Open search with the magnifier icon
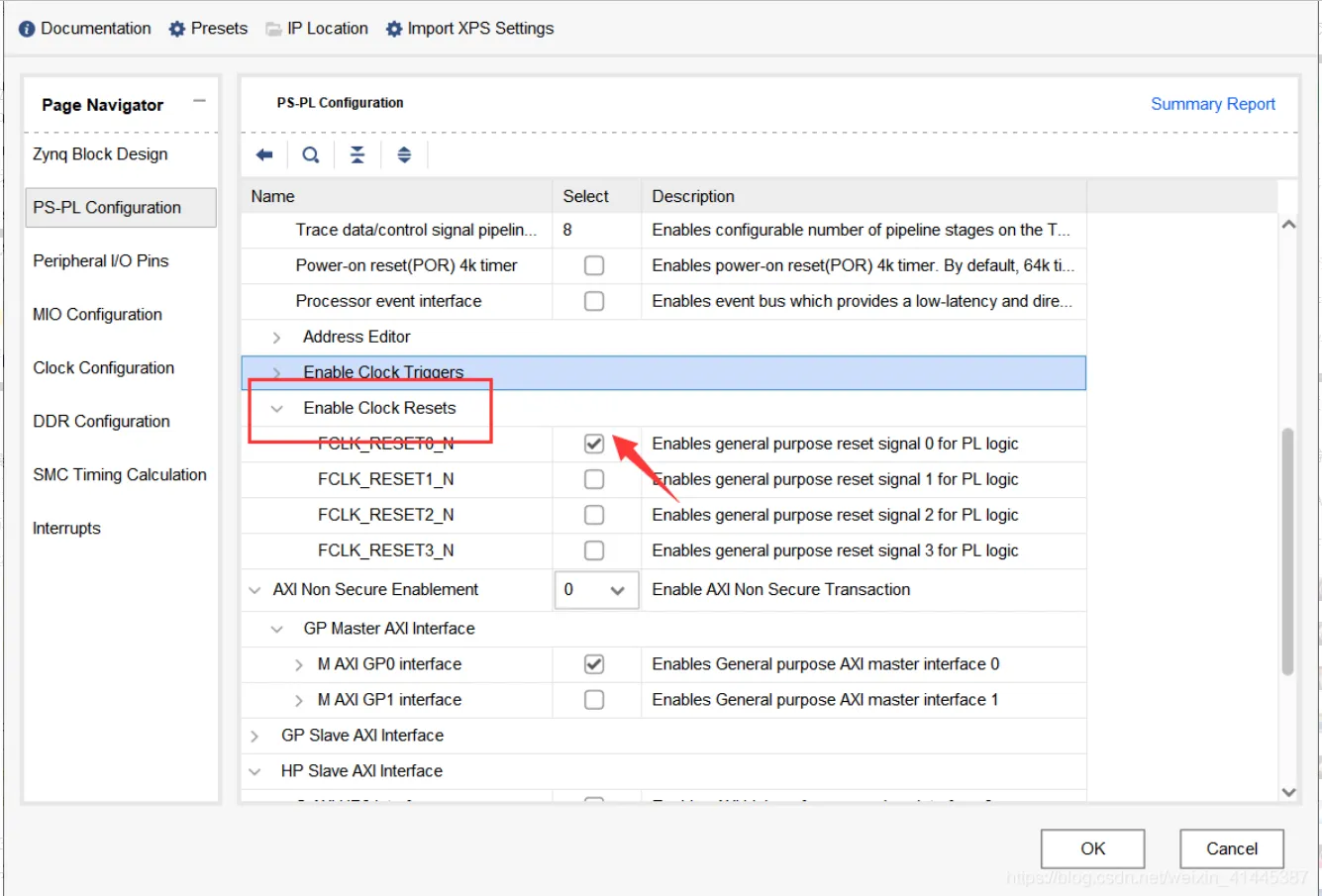This screenshot has height=896, width=1322. [311, 154]
